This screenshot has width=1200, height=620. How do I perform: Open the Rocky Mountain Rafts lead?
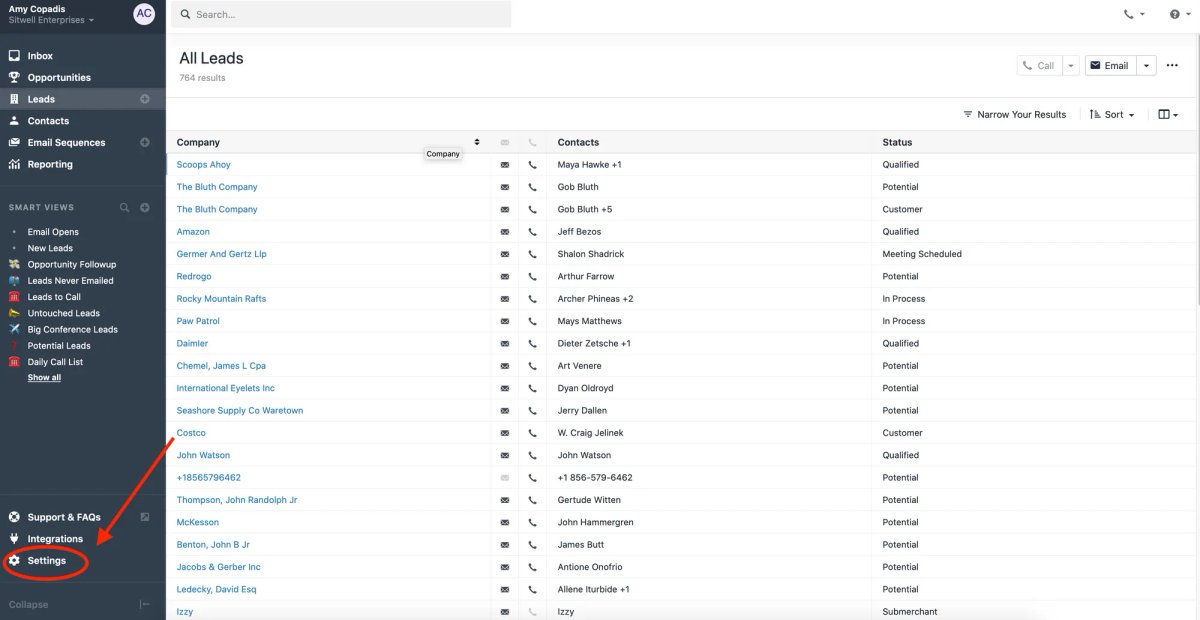click(222, 299)
